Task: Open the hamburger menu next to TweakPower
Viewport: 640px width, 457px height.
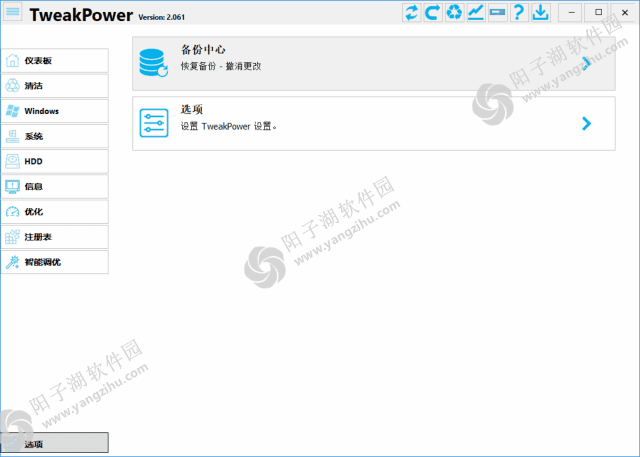Action: pyautogui.click(x=12, y=12)
